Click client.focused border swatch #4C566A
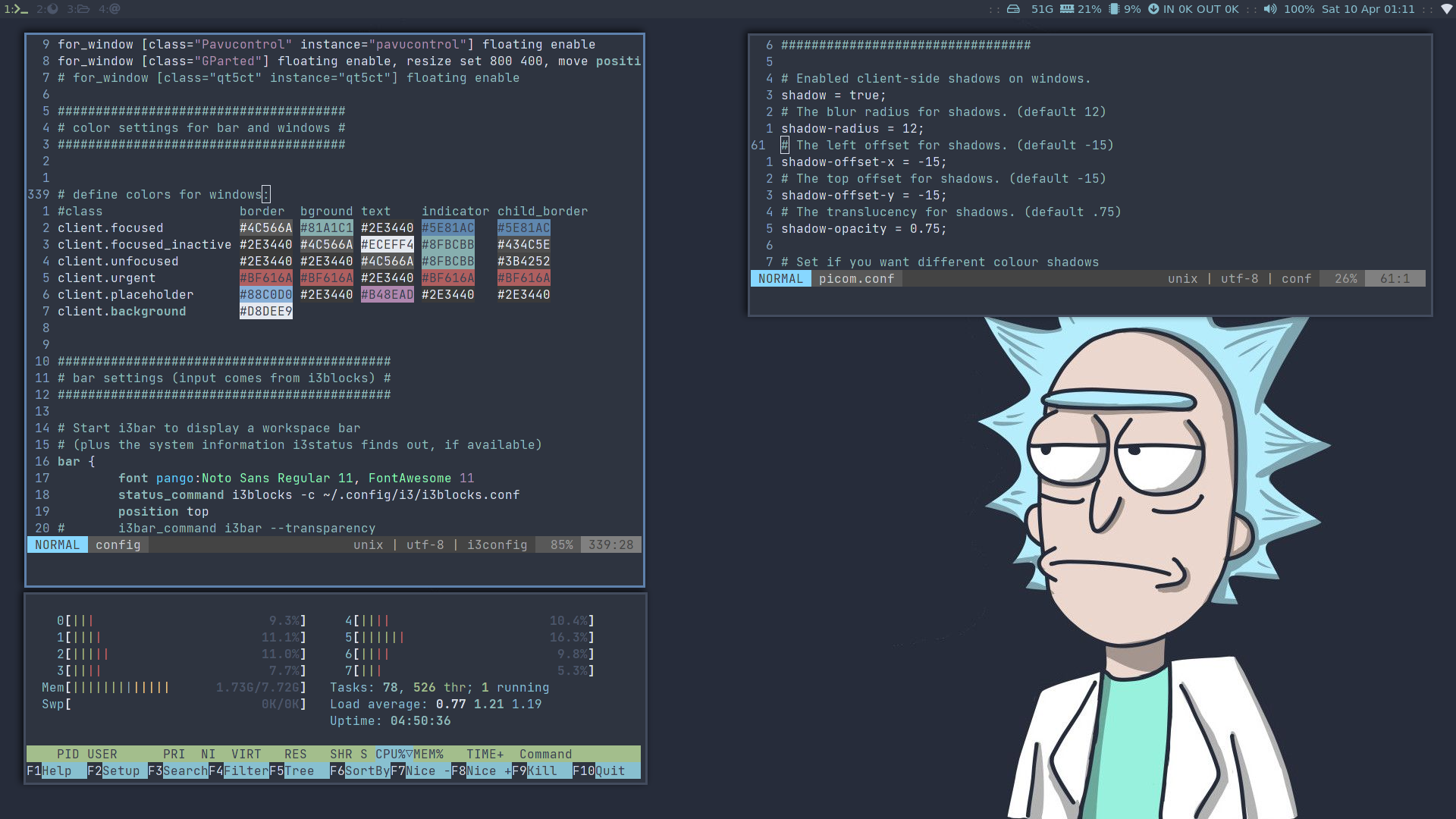Image resolution: width=1456 pixels, height=819 pixels. point(265,228)
